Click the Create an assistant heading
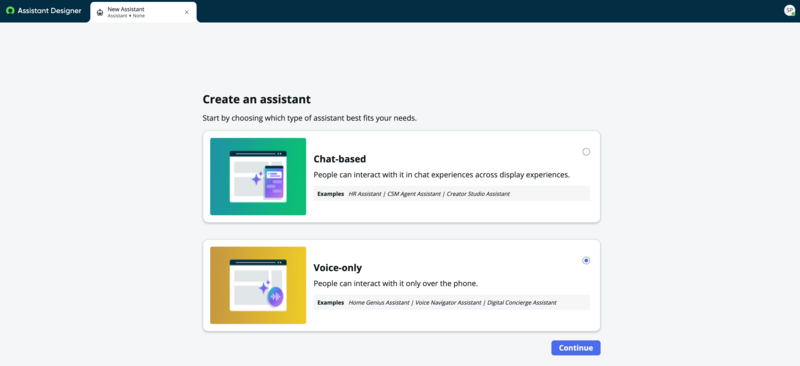The image size is (800, 366). (x=257, y=99)
